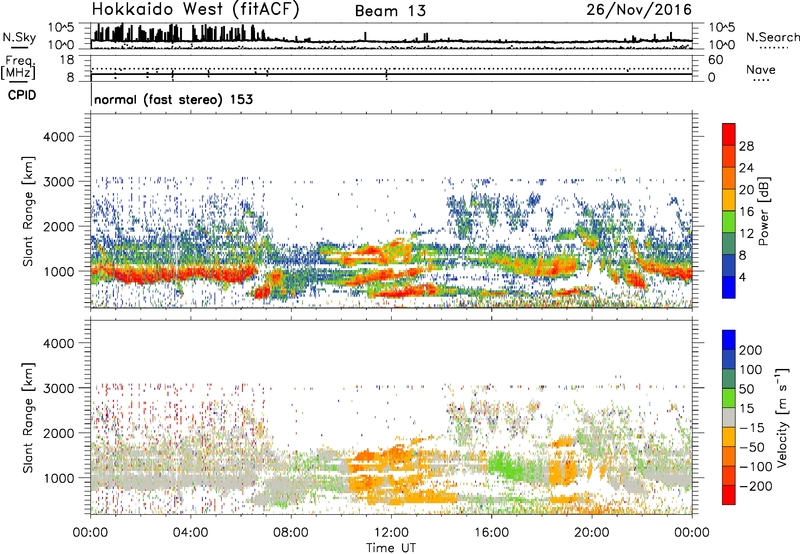The height and width of the screenshot is (554, 800).
Task: Click the "28" tick on Power colorbar
Action: pyautogui.click(x=746, y=146)
